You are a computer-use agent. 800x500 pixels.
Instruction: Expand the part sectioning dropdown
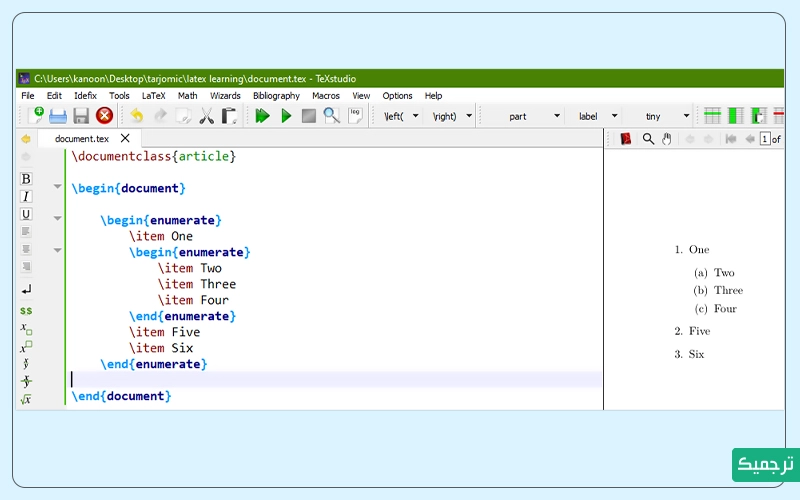pyautogui.click(x=557, y=116)
